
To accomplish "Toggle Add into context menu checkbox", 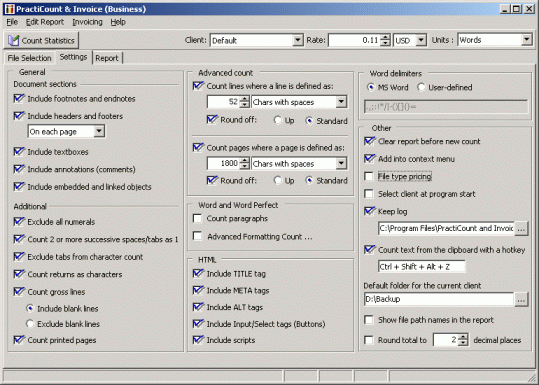I will 369,159.
